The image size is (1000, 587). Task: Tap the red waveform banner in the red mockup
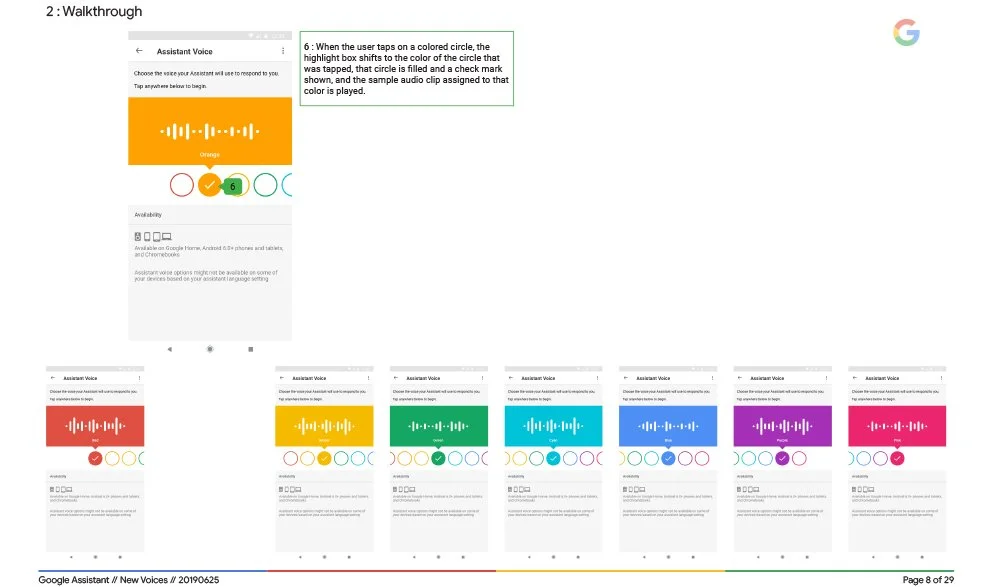(x=95, y=426)
